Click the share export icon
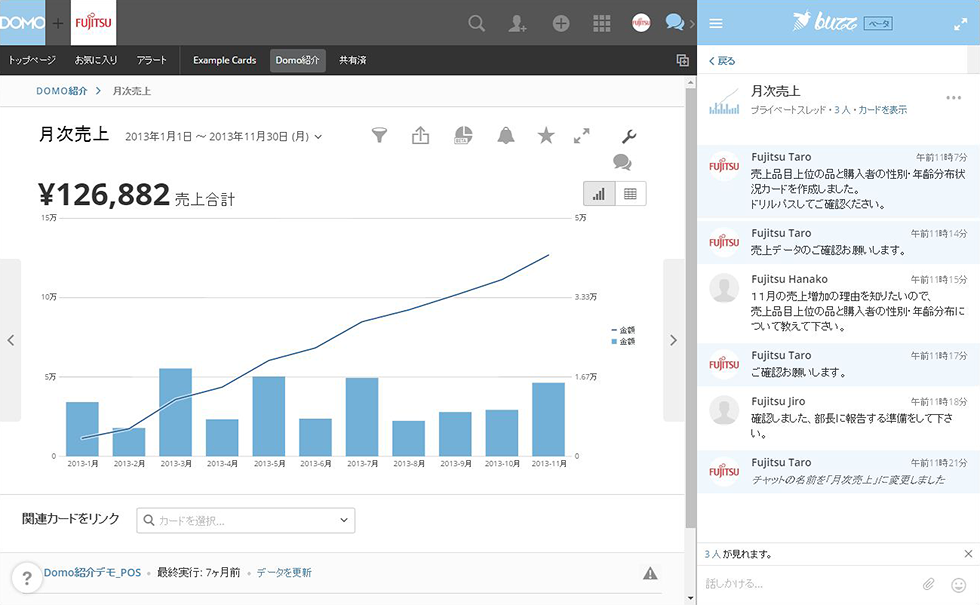Viewport: 980px width, 613px height. (421, 135)
